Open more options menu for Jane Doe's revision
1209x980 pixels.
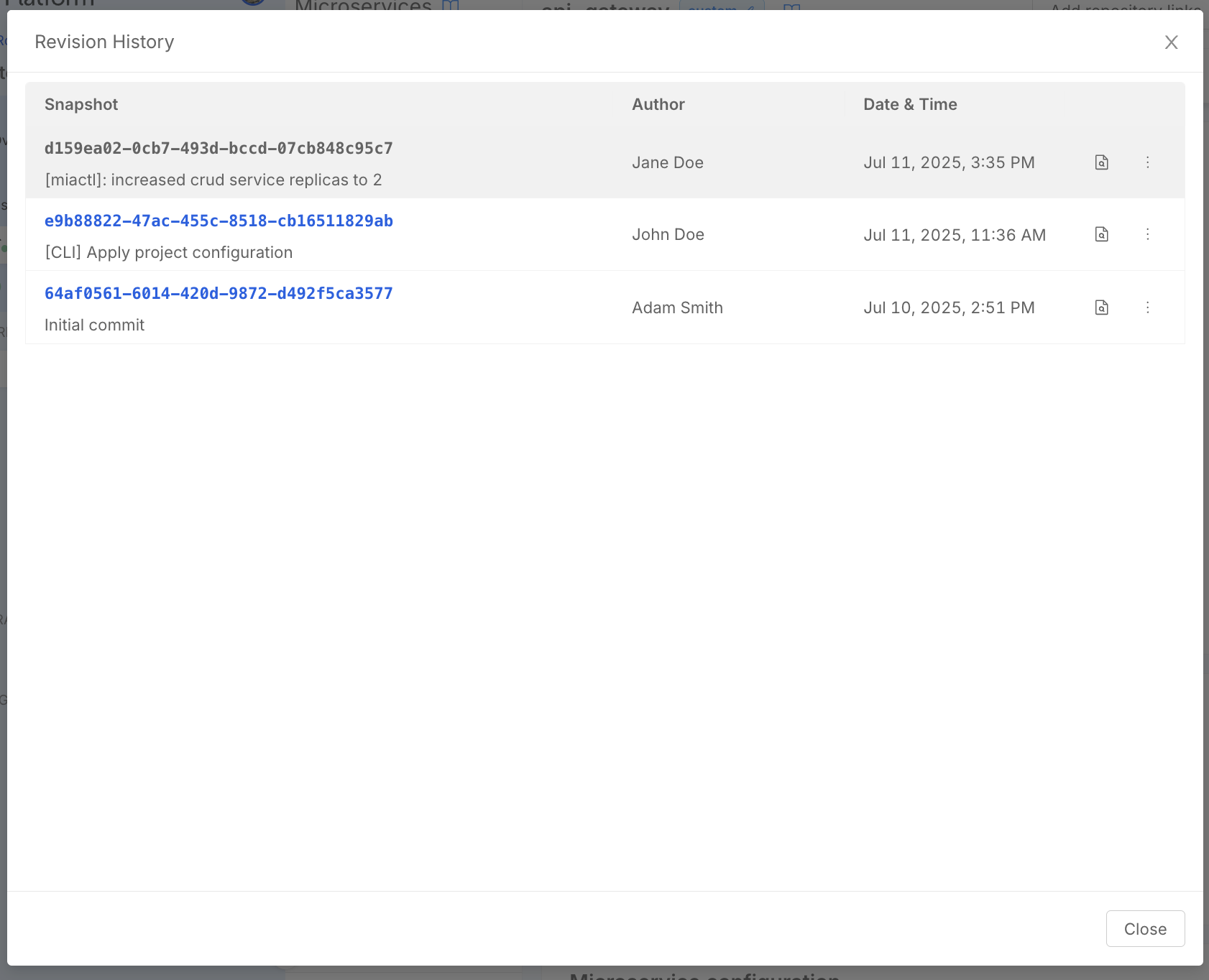pyautogui.click(x=1147, y=162)
